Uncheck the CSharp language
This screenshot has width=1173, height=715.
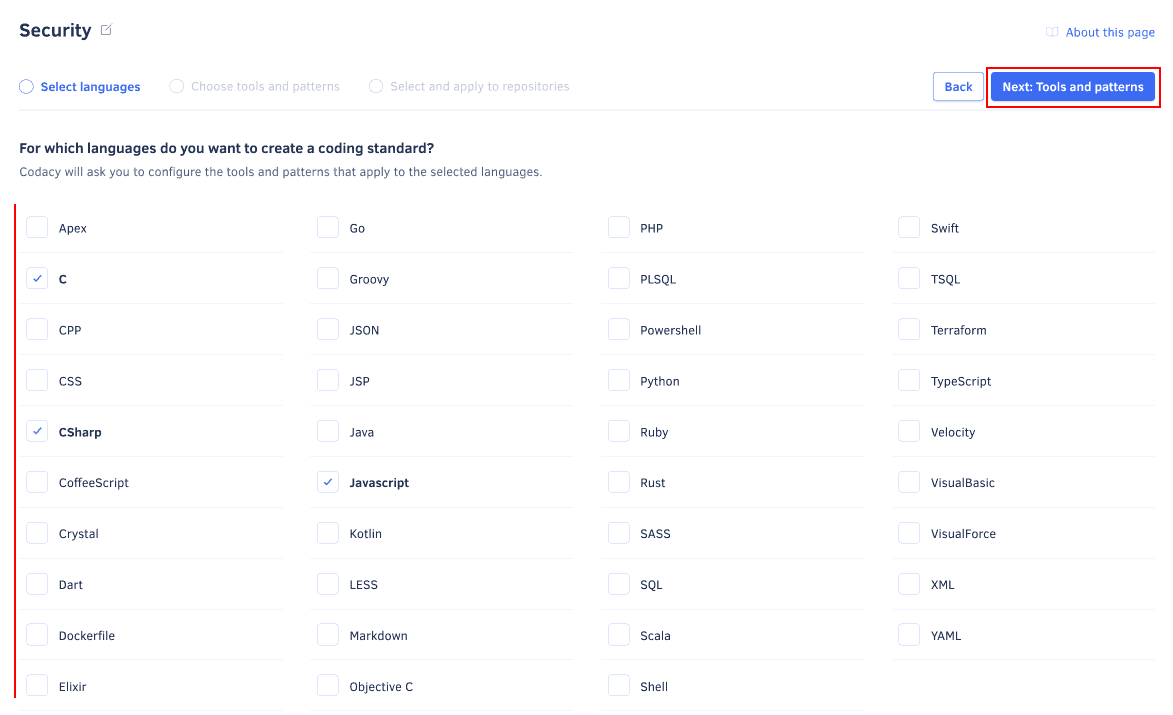click(37, 431)
